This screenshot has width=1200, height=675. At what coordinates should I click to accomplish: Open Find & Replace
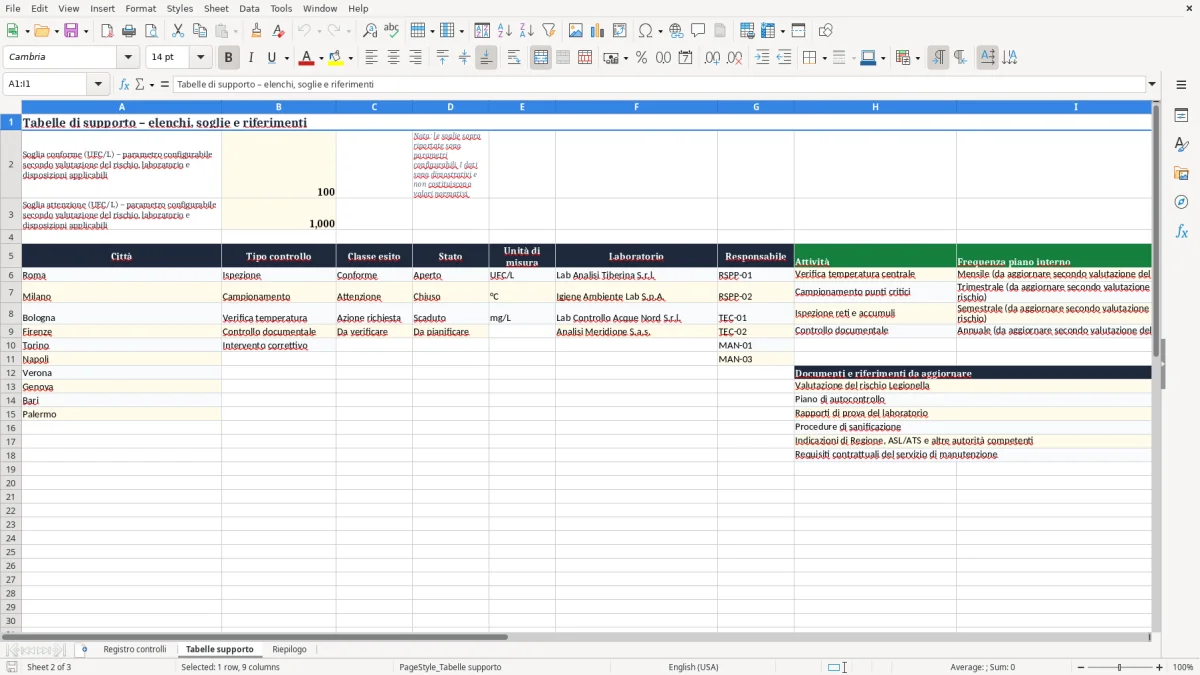[x=370, y=31]
